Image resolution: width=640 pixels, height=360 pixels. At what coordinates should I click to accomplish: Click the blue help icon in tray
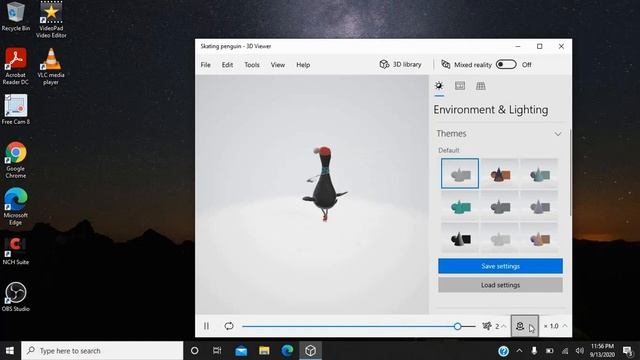pyautogui.click(x=504, y=351)
